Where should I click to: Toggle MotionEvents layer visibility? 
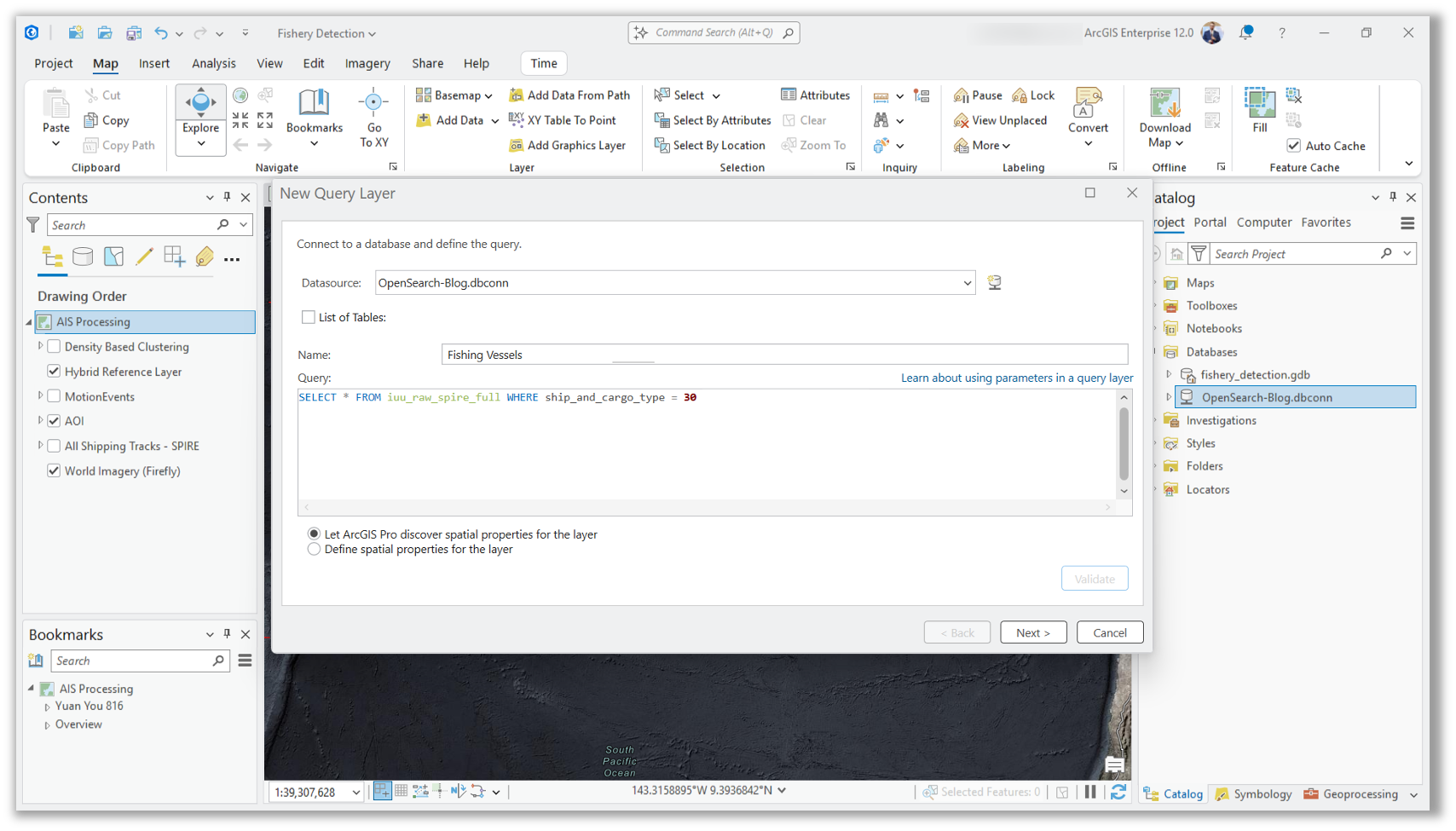54,396
